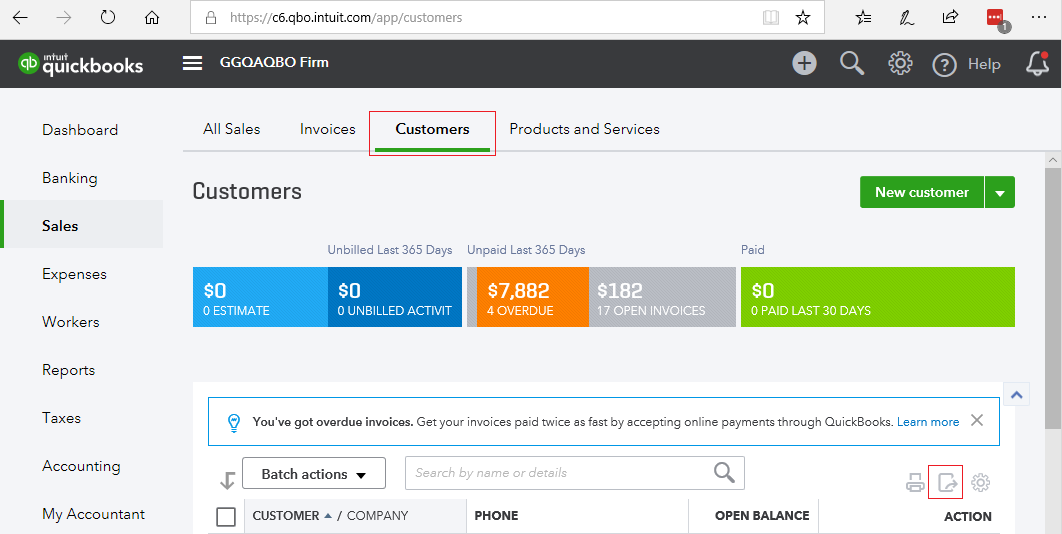Image resolution: width=1062 pixels, height=534 pixels.
Task: Add page to favorites star
Action: [x=803, y=18]
